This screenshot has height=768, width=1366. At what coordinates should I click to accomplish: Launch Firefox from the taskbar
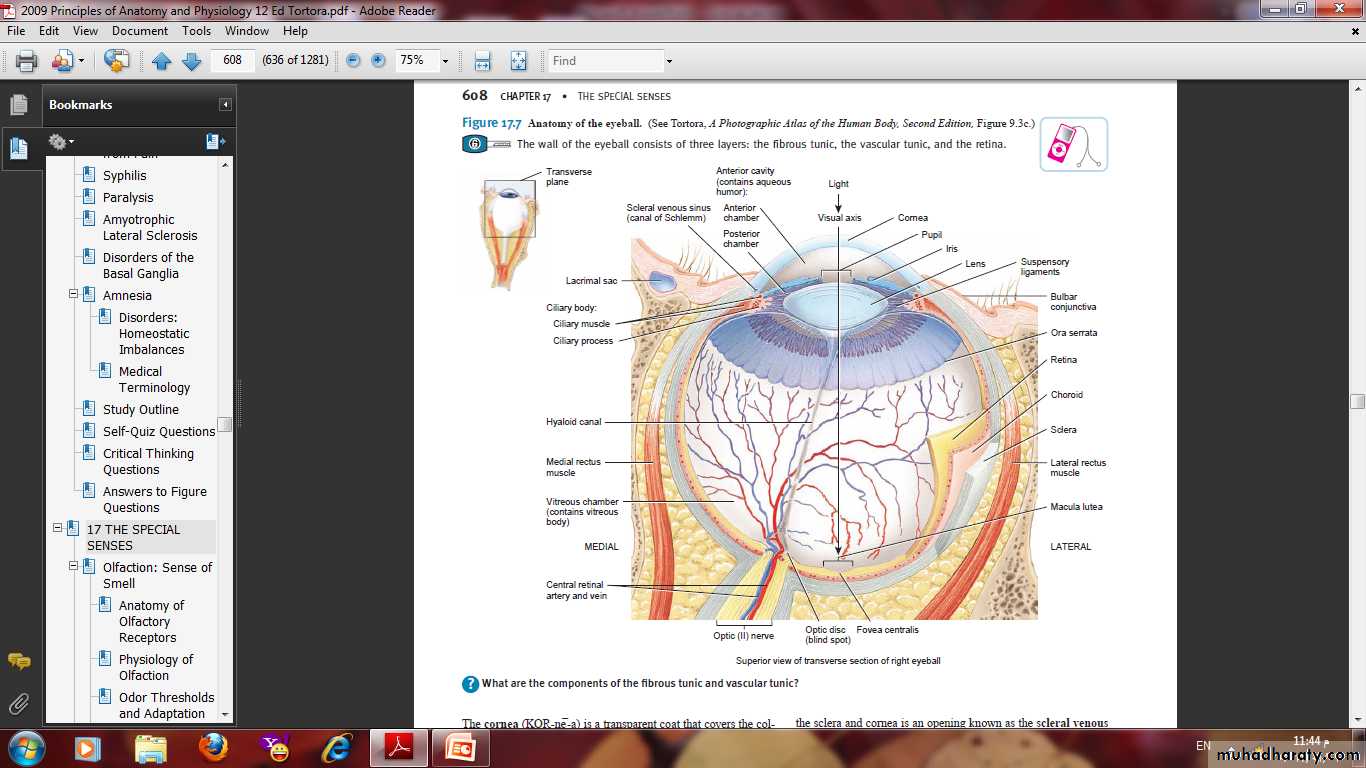coord(213,747)
